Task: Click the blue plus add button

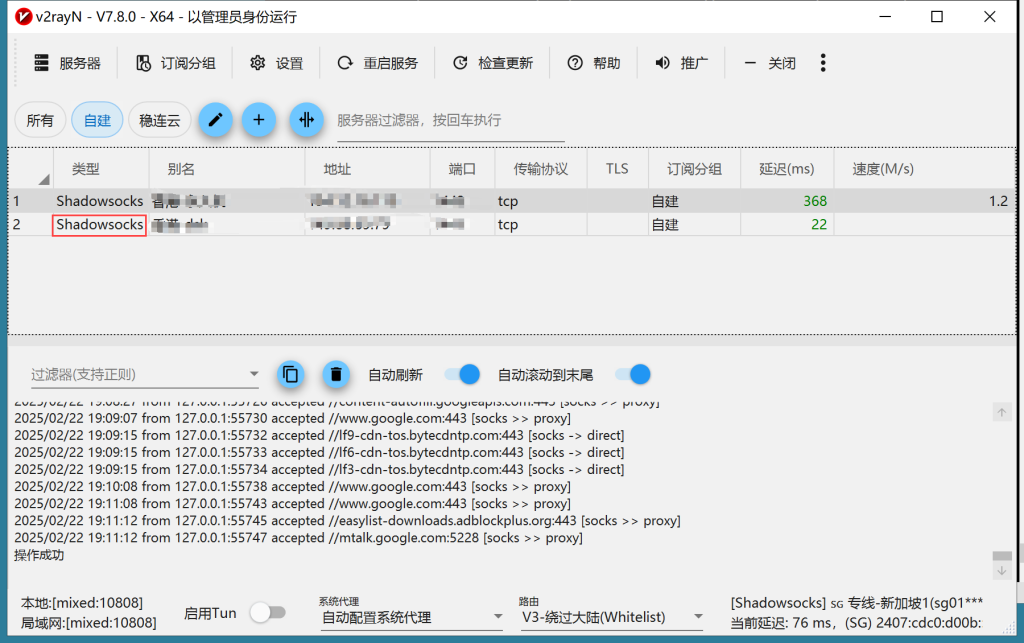Action: 259,120
